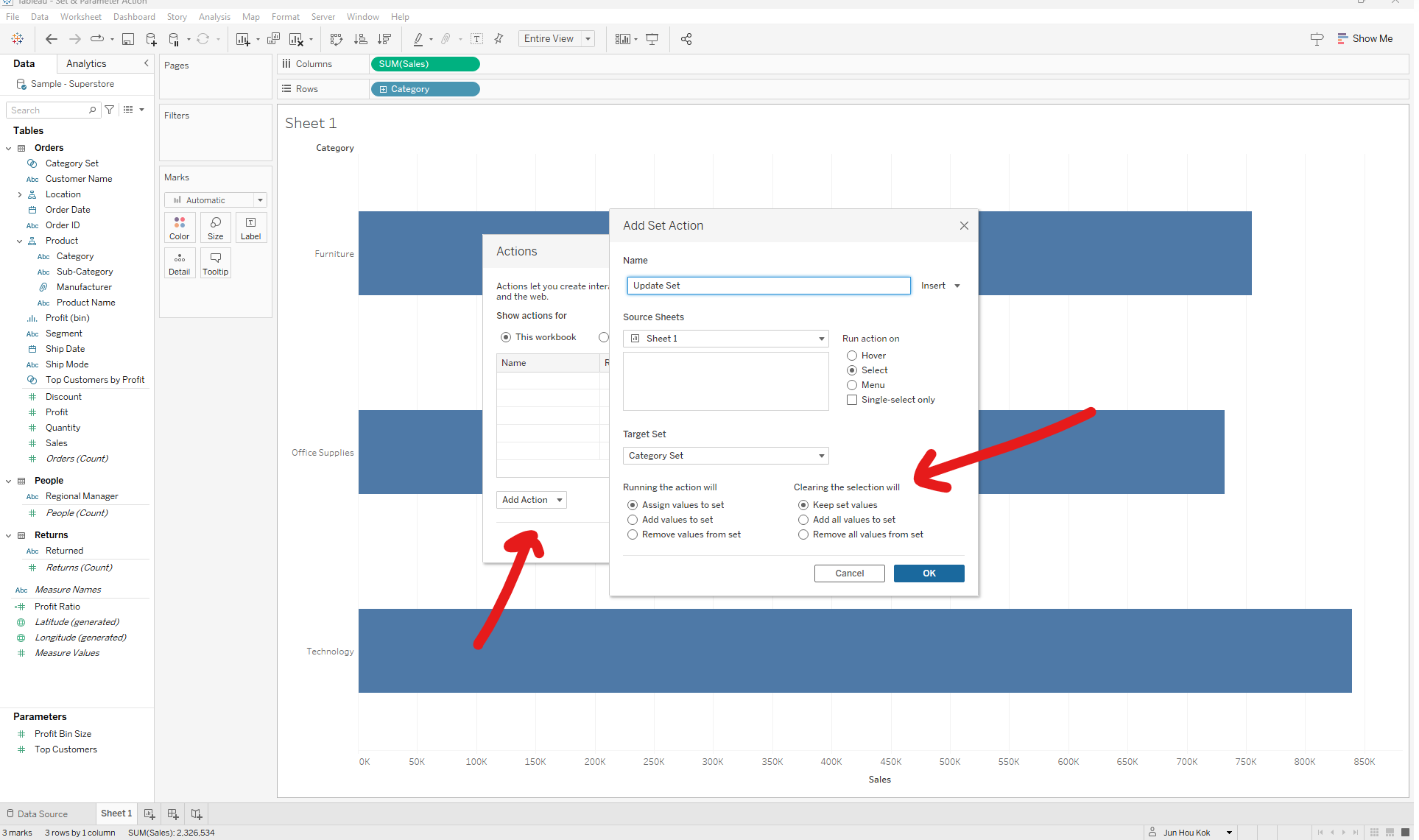This screenshot has width=1419, height=840.
Task: Click the Sort Ascending toolbar icon
Action: pos(361,39)
